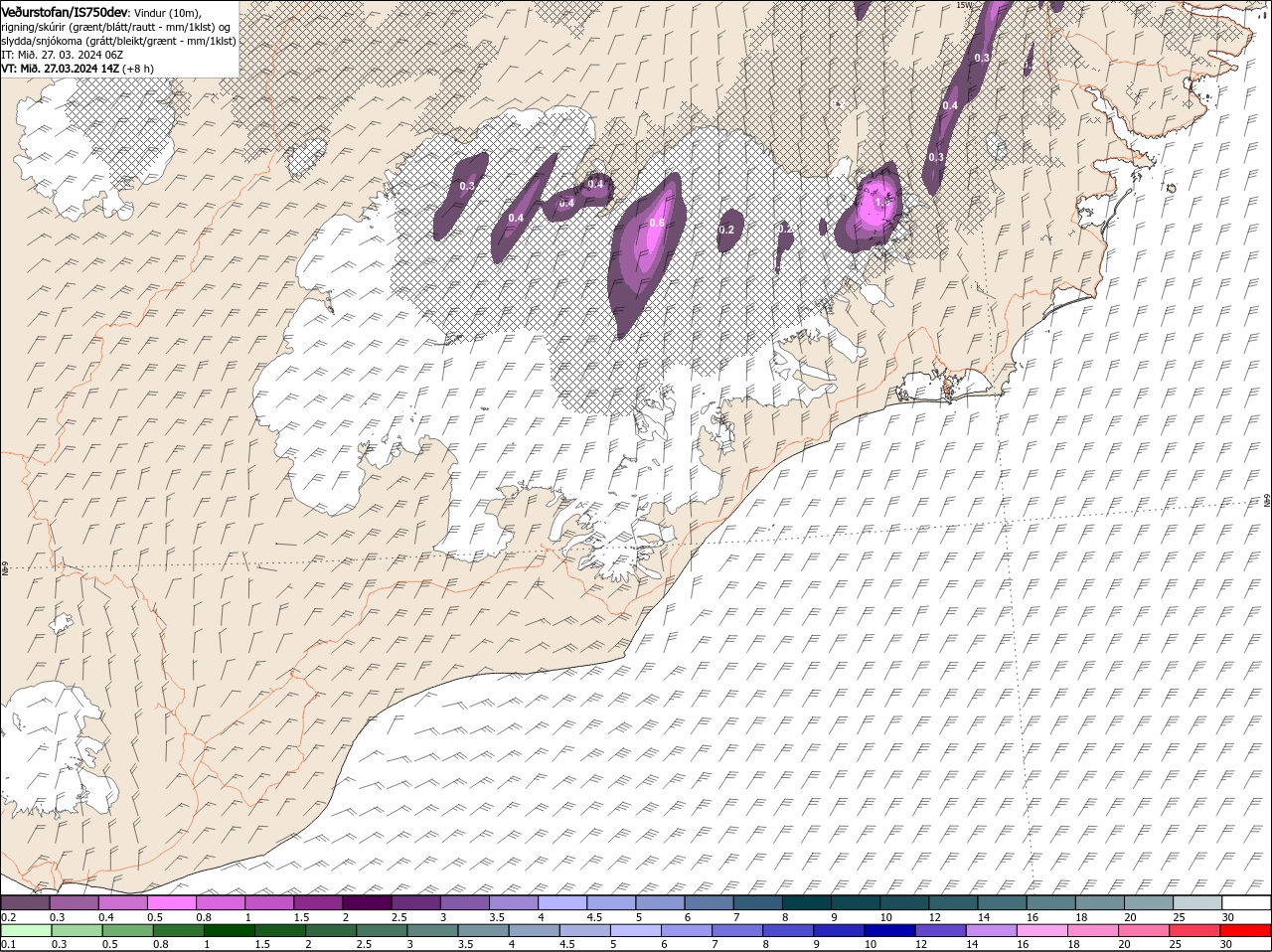Viewport: 1272px width, 952px height.
Task: Click the 0.2 label starting the upper legend scale
Action: [x=8, y=917]
